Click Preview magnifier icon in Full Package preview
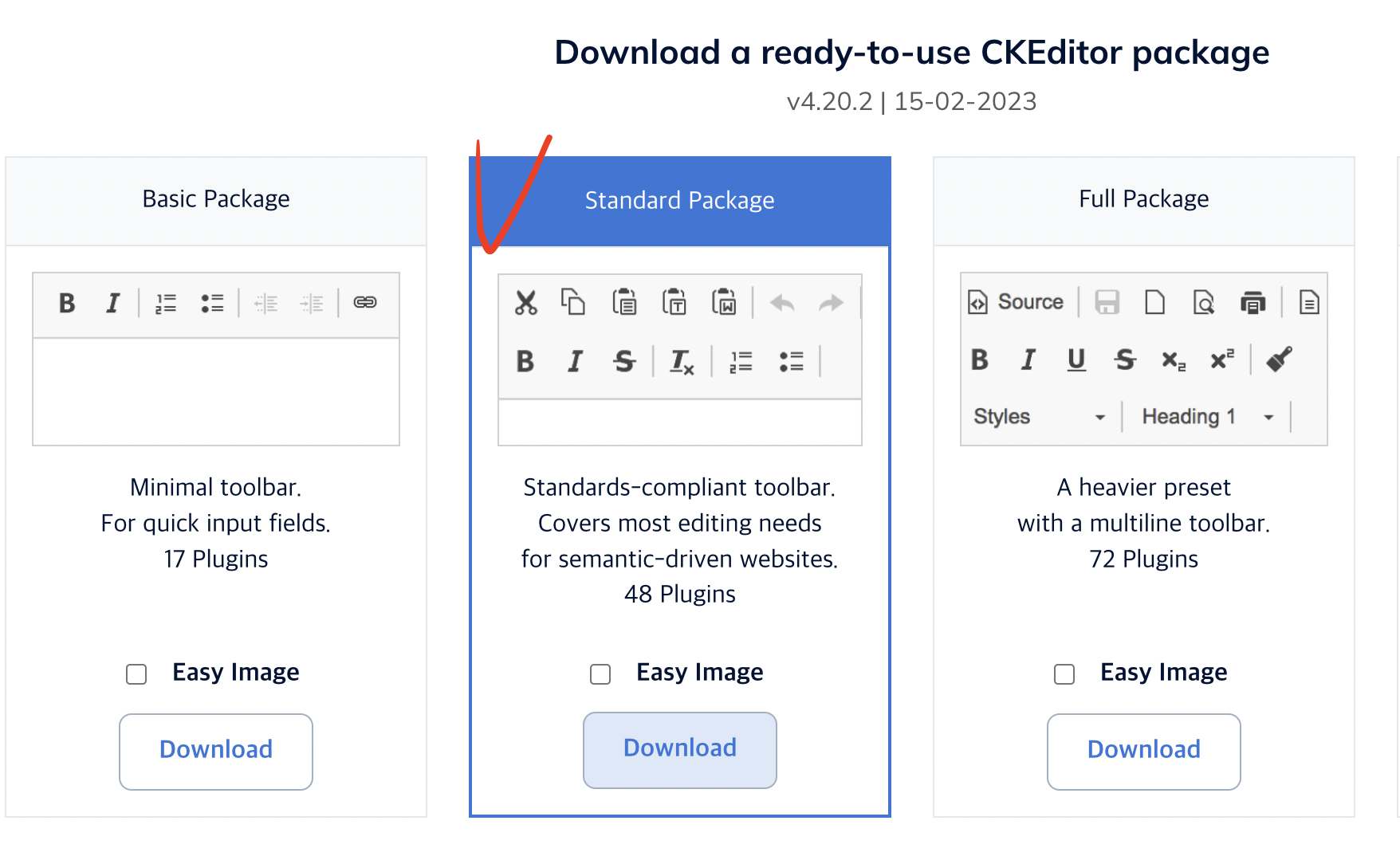The image size is (1400, 856). 1204,302
